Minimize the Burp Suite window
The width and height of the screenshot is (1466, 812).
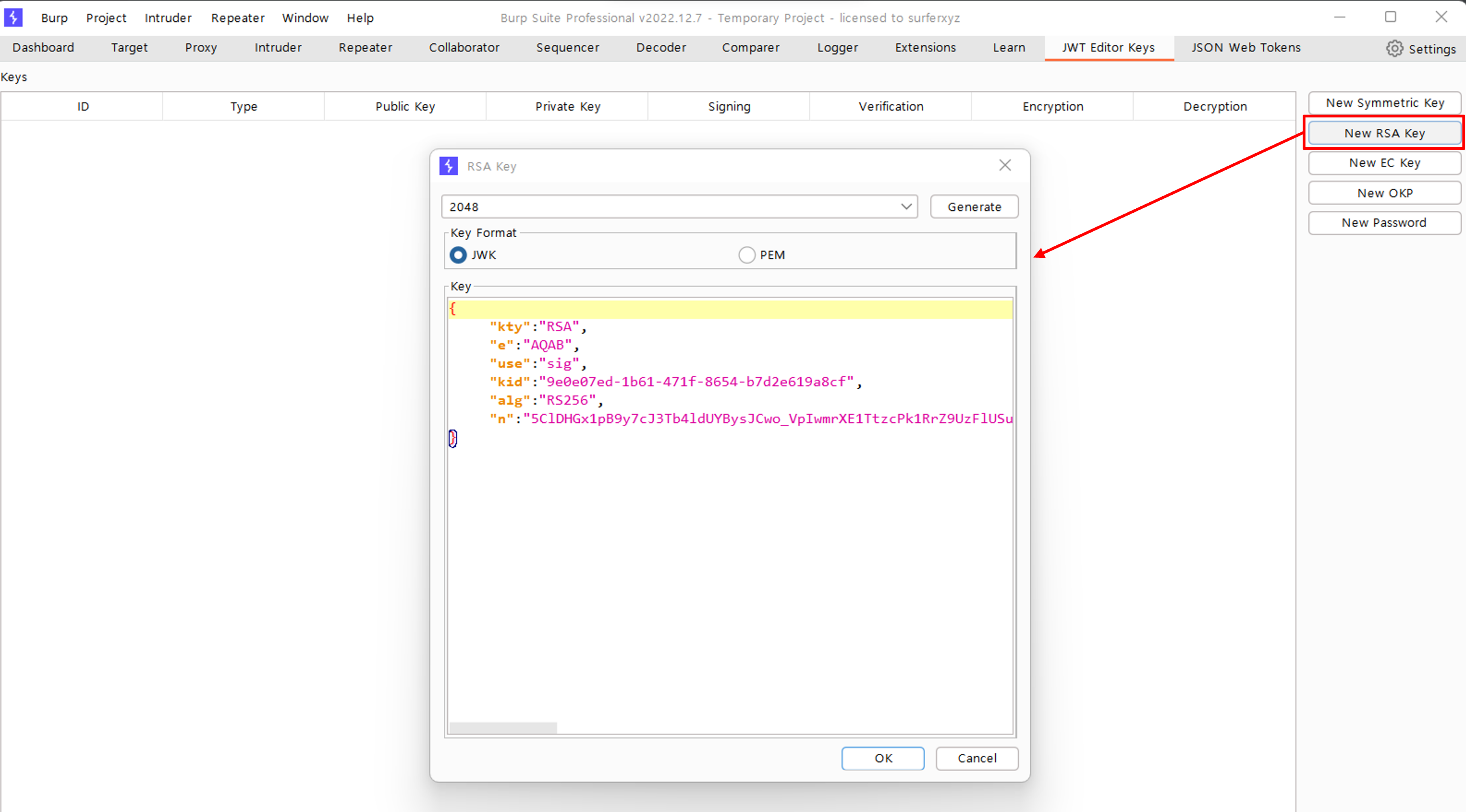[1340, 17]
